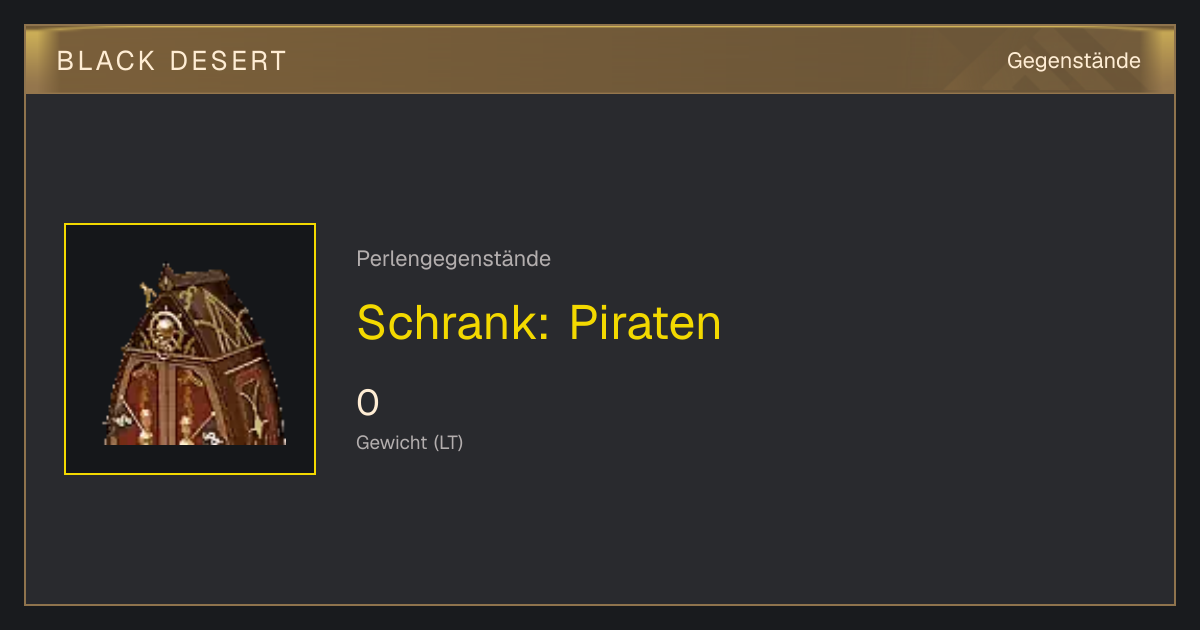
Task: Click the Schrank: Piraten item title
Action: point(539,323)
